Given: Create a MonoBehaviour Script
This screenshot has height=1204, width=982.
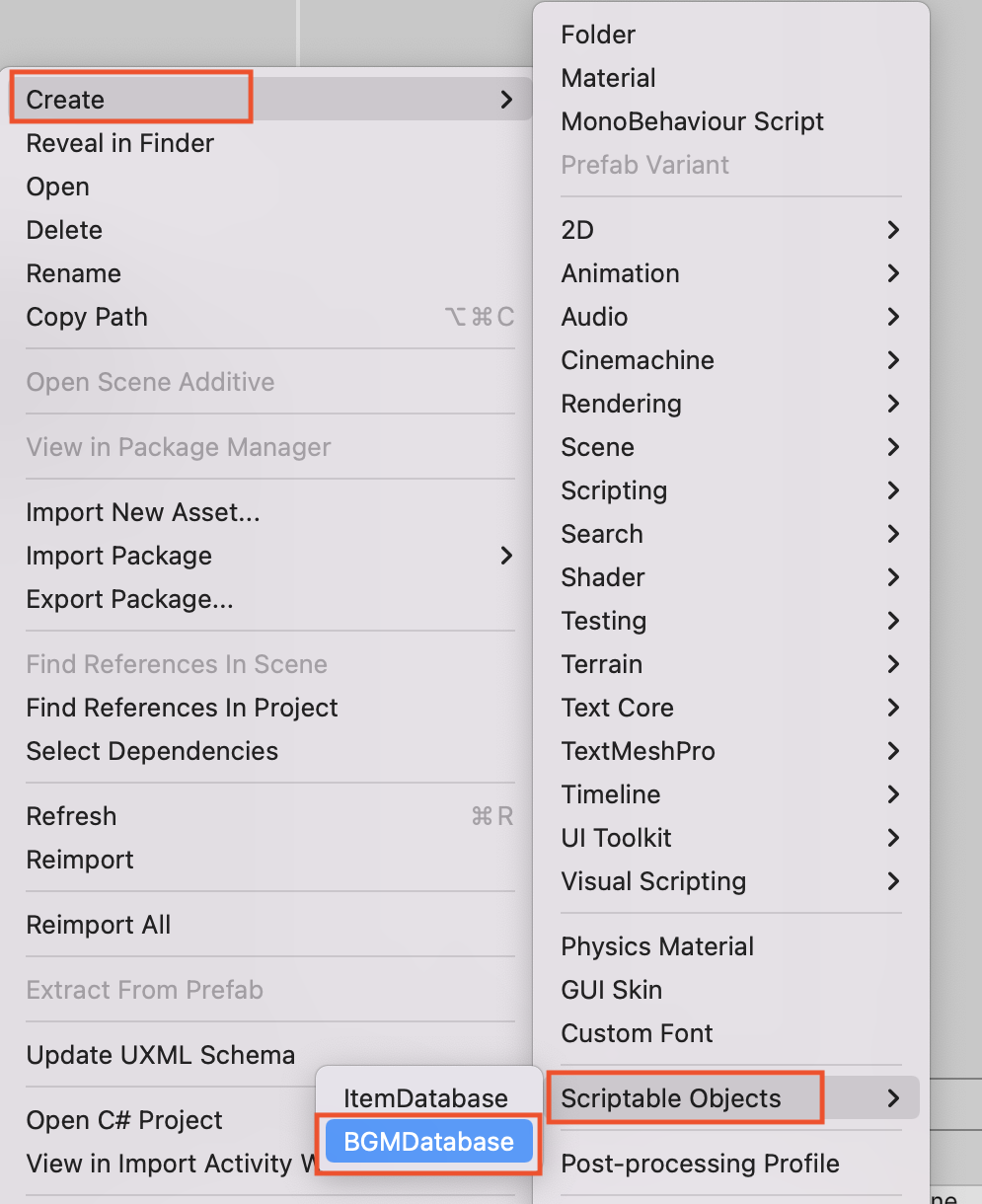Looking at the screenshot, I should (692, 121).
